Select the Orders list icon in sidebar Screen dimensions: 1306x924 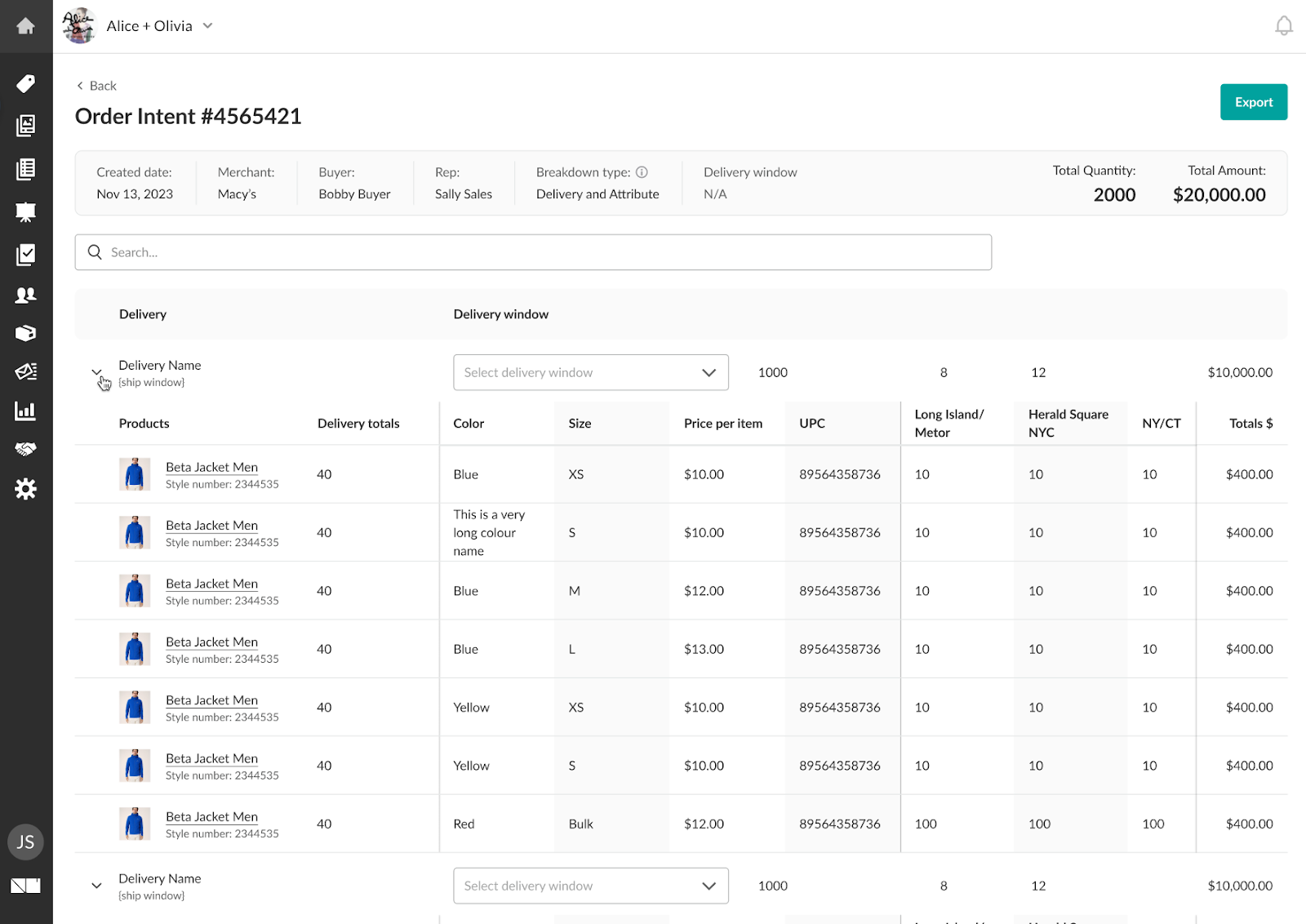click(x=25, y=168)
